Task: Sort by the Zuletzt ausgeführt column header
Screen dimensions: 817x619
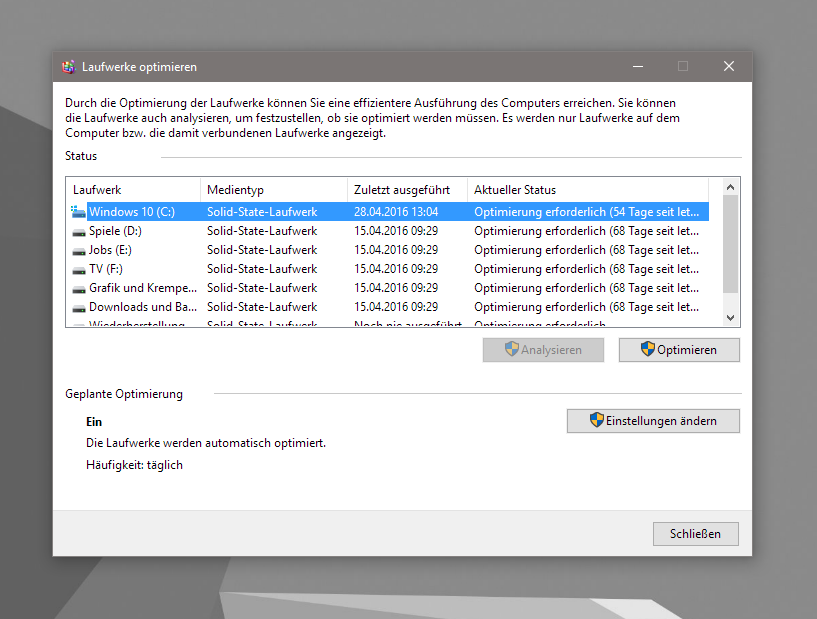Action: click(x=407, y=190)
